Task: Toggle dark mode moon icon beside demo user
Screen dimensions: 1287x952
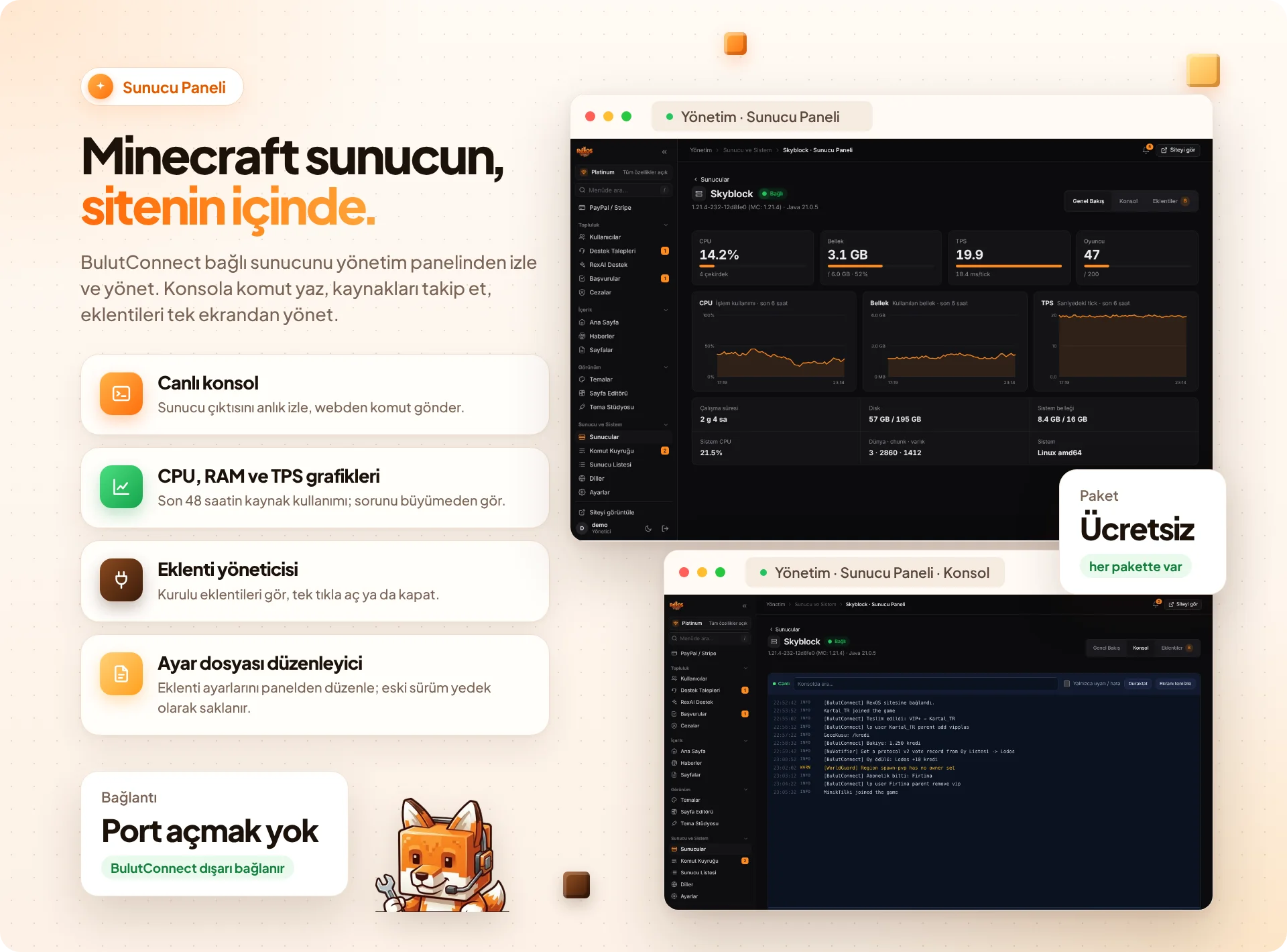Action: point(648,528)
